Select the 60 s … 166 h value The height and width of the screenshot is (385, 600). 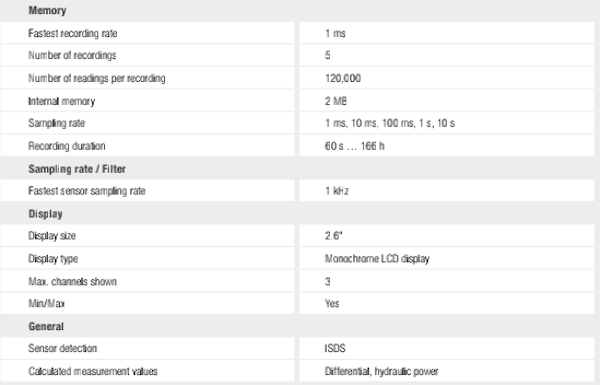point(355,146)
